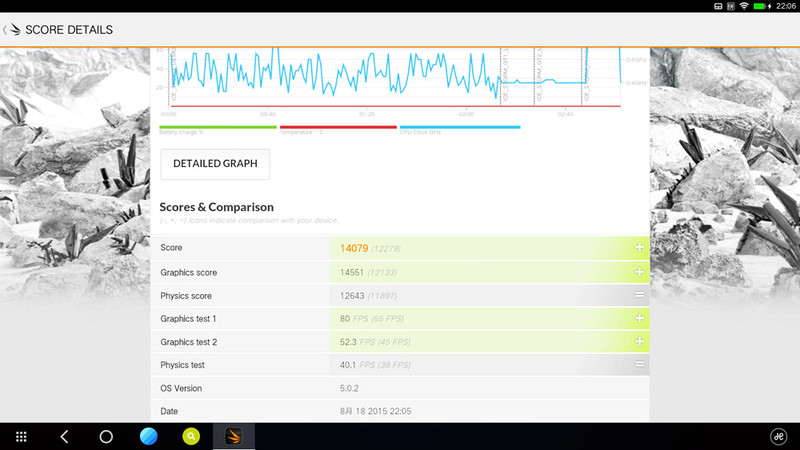The width and height of the screenshot is (800, 450).
Task: Expand Graphics test 1 plus icon
Action: coord(639,318)
